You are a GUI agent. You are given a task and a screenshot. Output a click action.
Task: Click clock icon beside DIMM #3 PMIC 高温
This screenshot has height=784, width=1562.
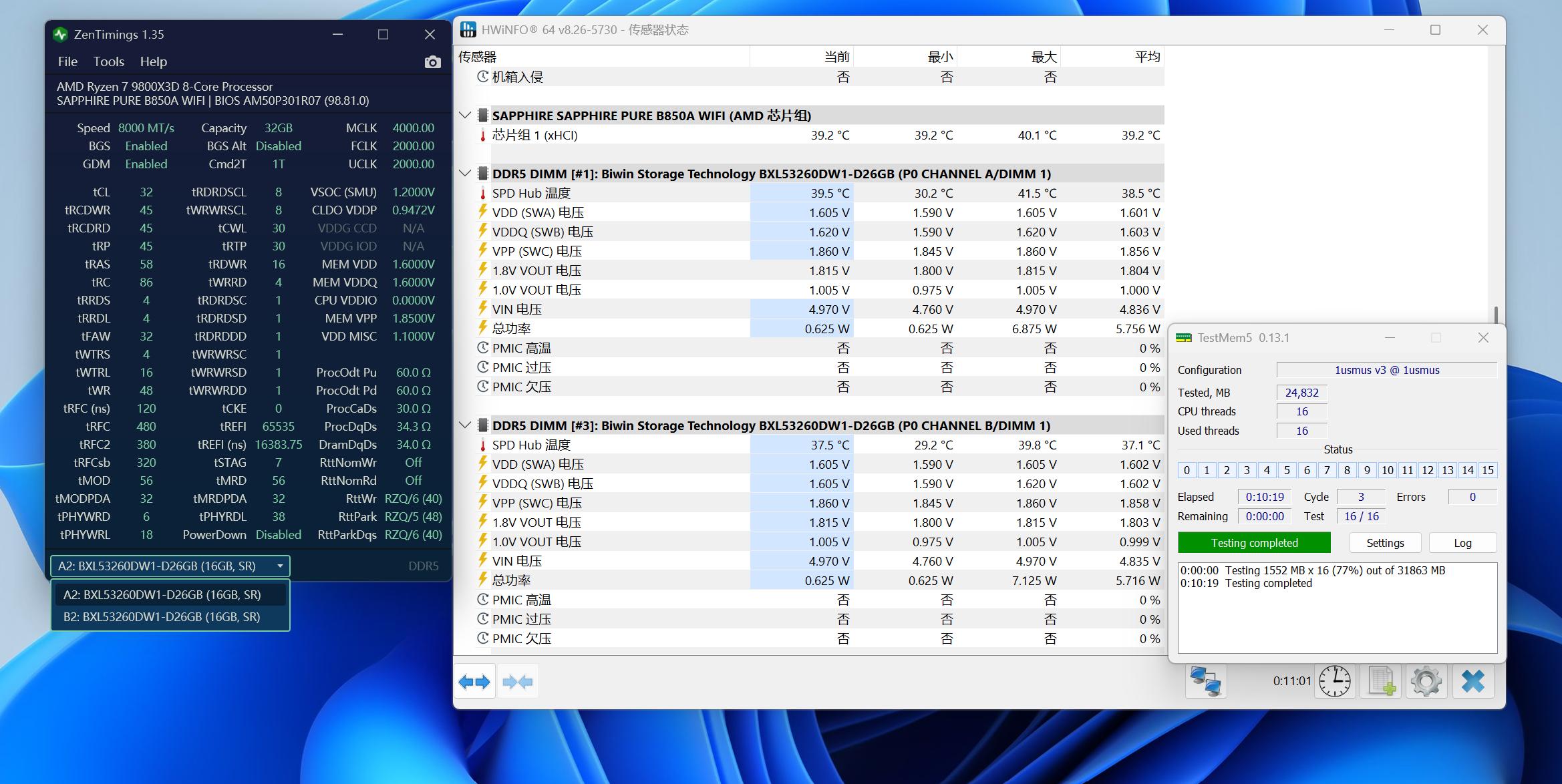tap(483, 600)
